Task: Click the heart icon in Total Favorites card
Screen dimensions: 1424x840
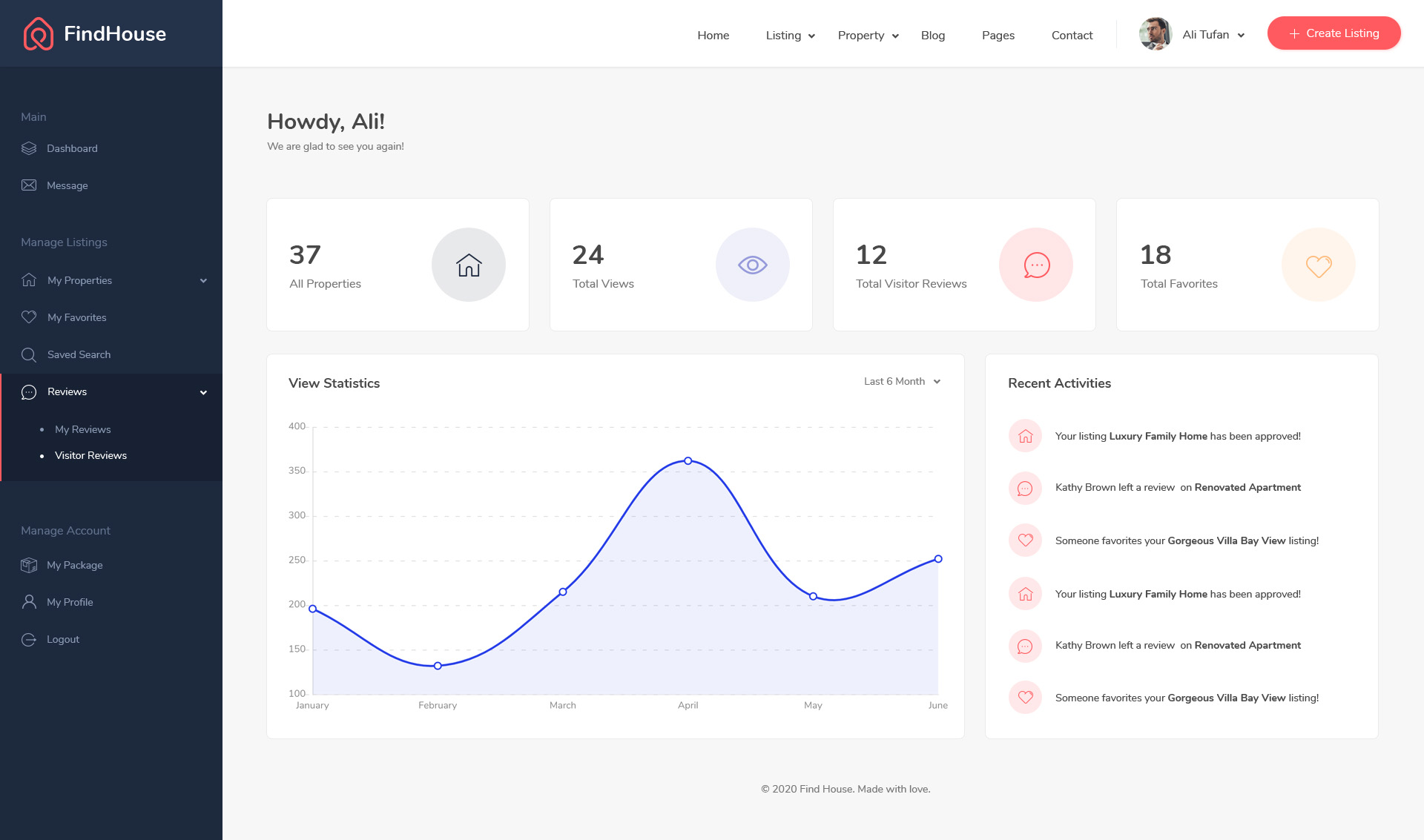Action: click(x=1319, y=265)
